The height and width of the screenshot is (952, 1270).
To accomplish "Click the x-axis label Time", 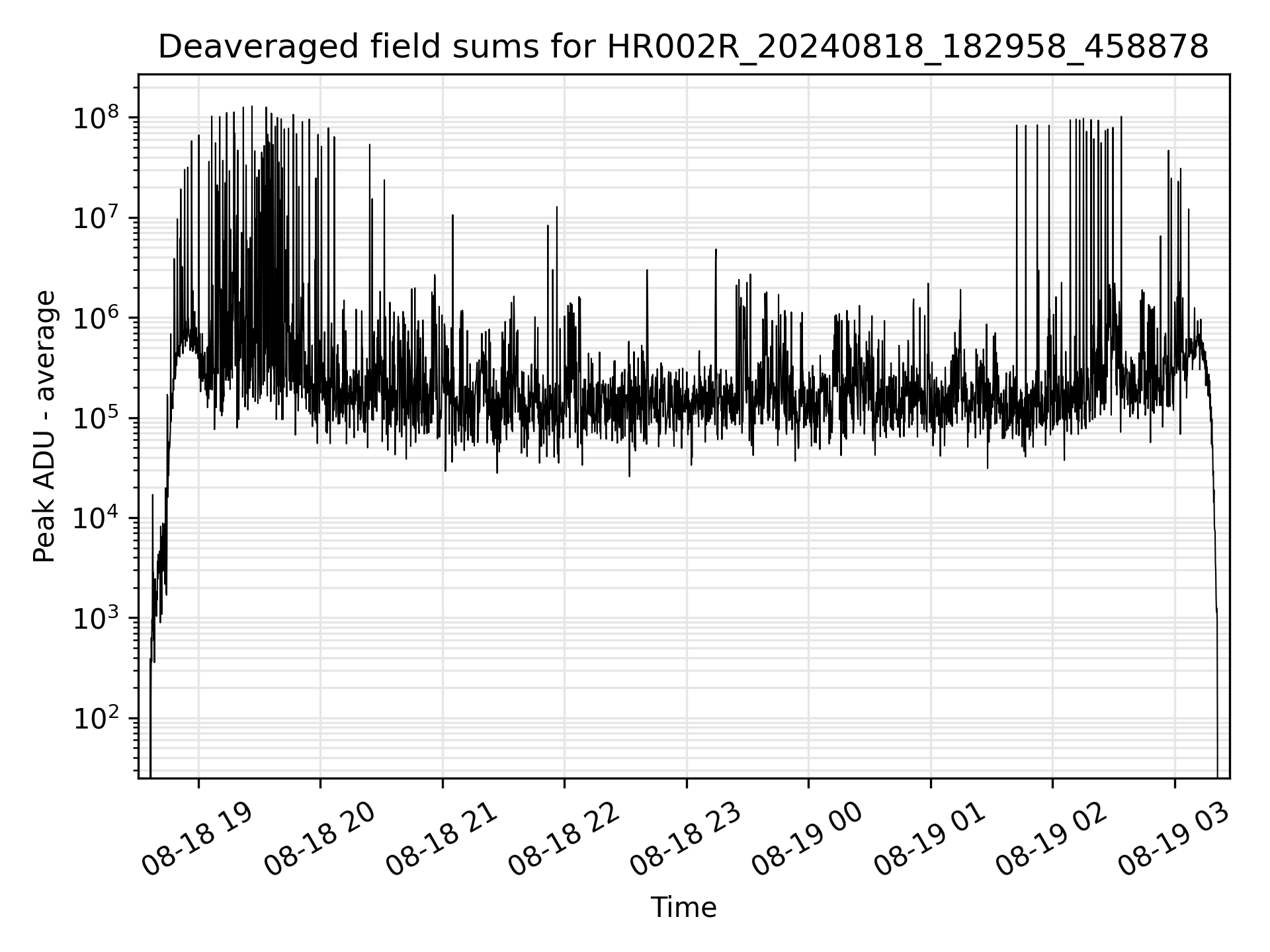I will pos(683,908).
